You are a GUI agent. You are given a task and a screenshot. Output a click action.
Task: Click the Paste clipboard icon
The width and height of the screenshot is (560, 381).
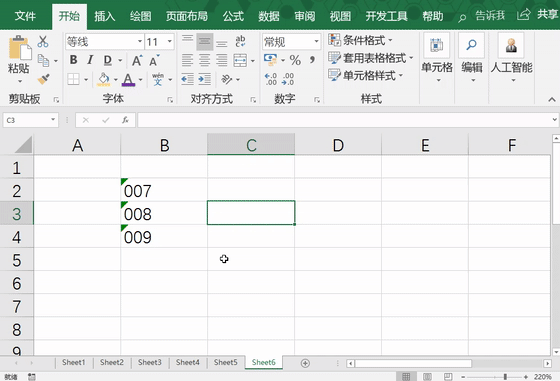click(20, 48)
